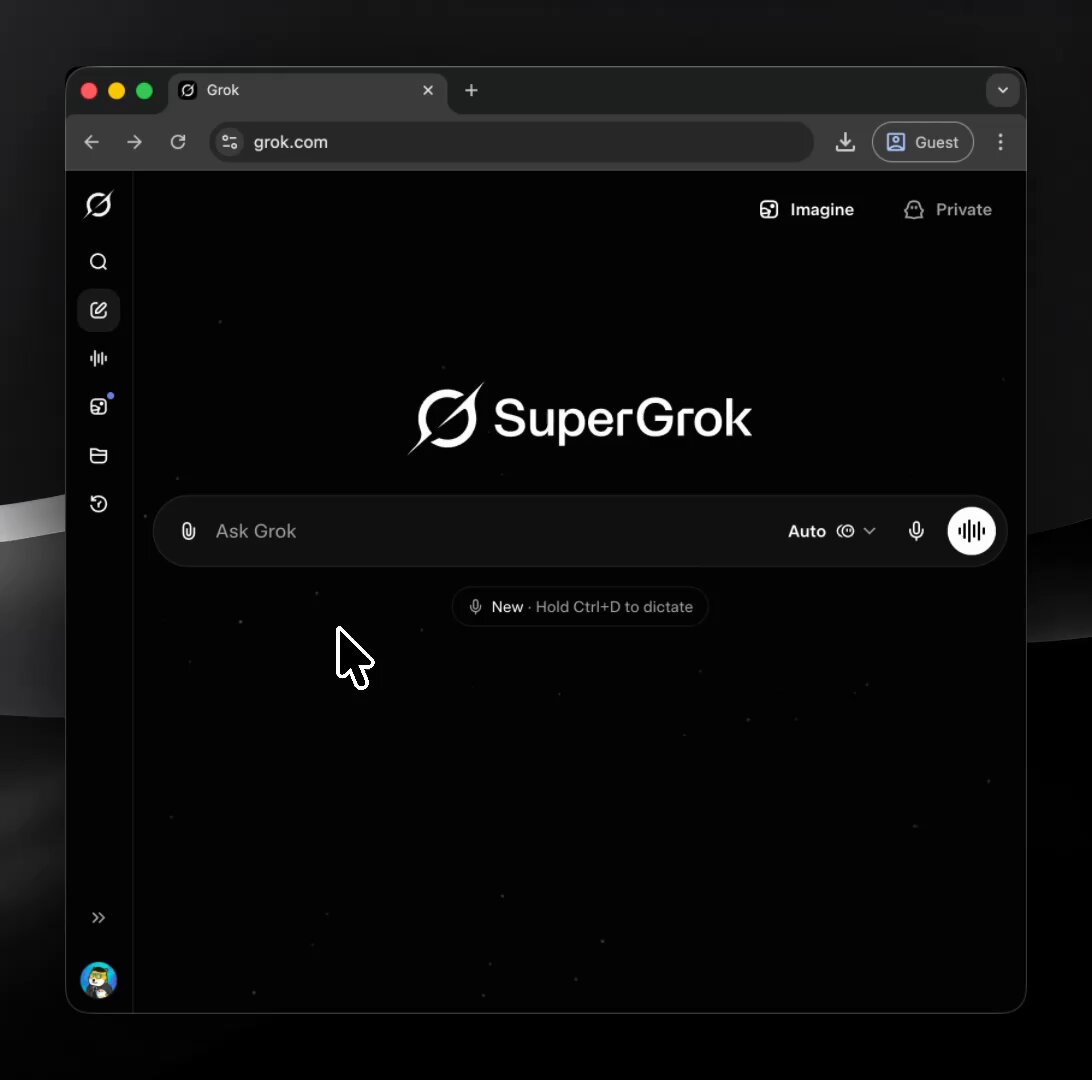This screenshot has width=1092, height=1080.
Task: Toggle Private chat mode
Action: click(948, 210)
